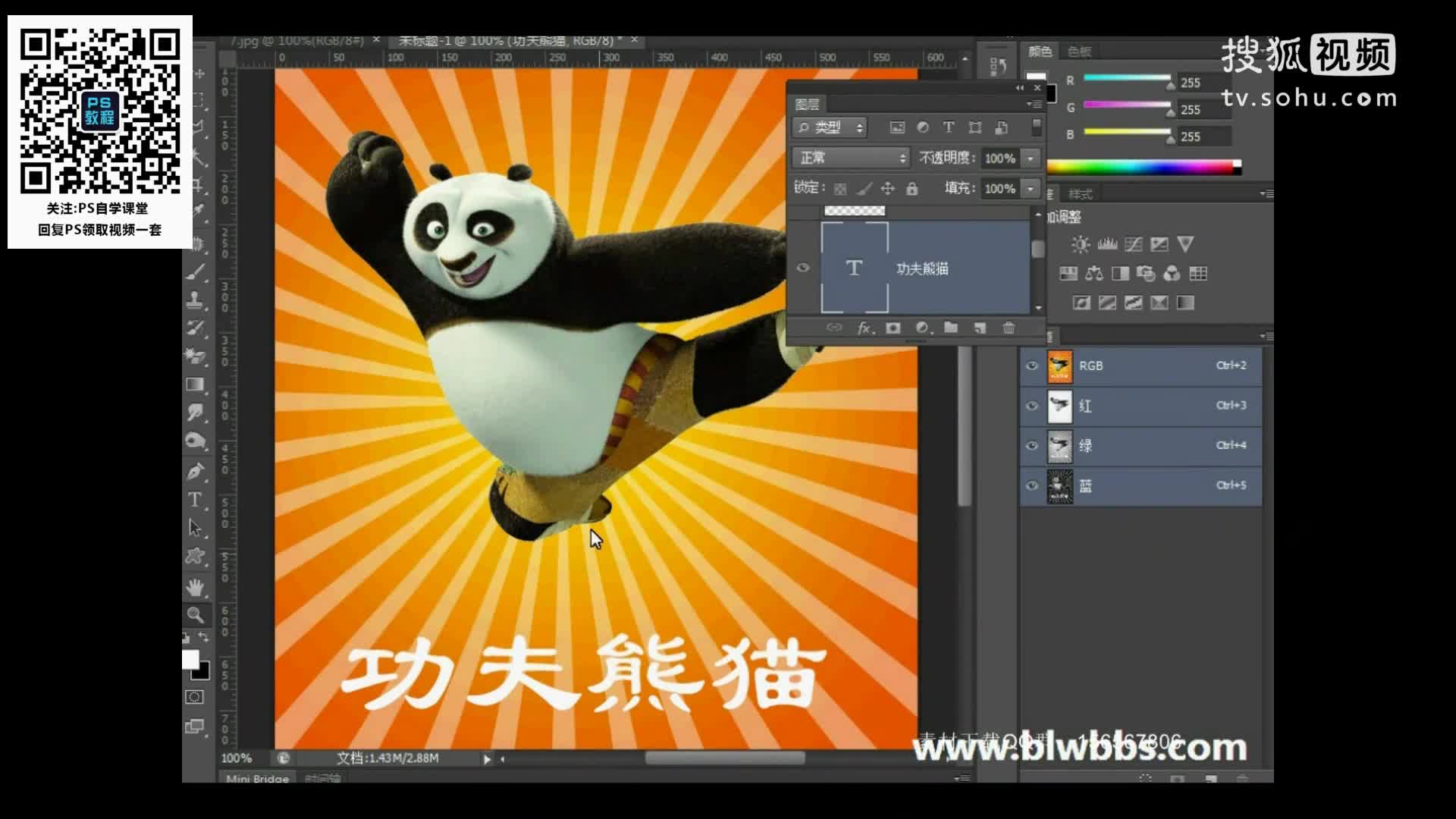Select the History Brush tool
1456x819 pixels.
(196, 328)
